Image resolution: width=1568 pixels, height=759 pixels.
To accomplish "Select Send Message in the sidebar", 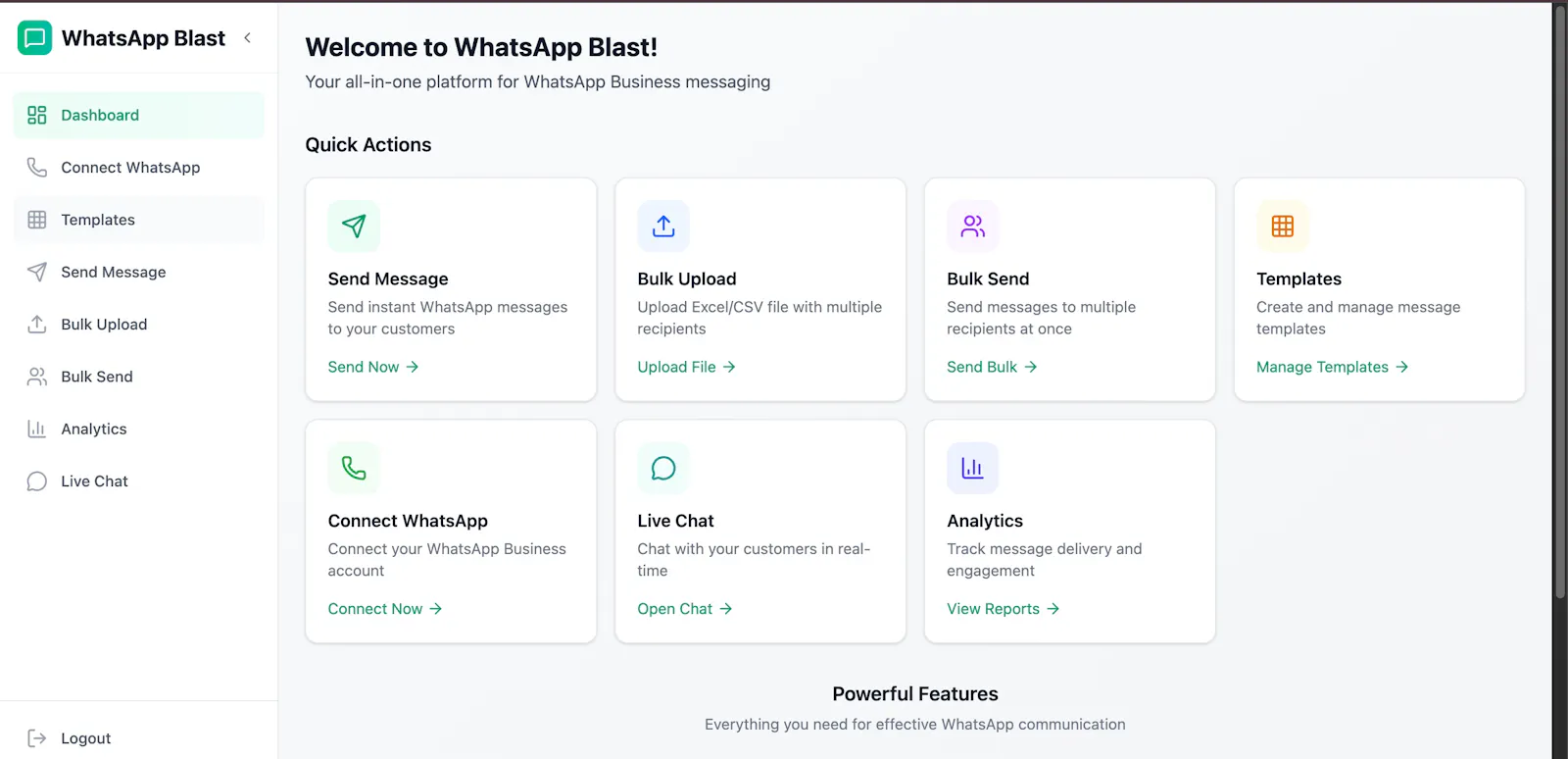I will [x=139, y=272].
